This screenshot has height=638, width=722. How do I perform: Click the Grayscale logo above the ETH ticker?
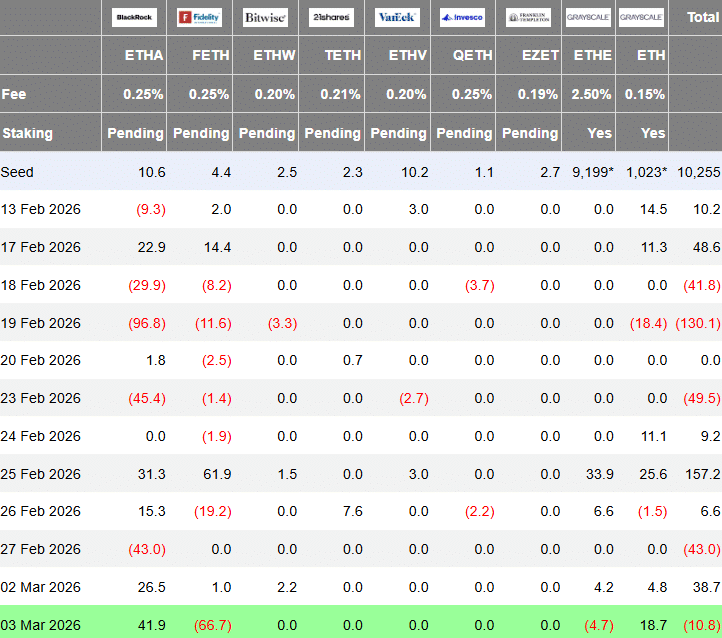tap(643, 17)
